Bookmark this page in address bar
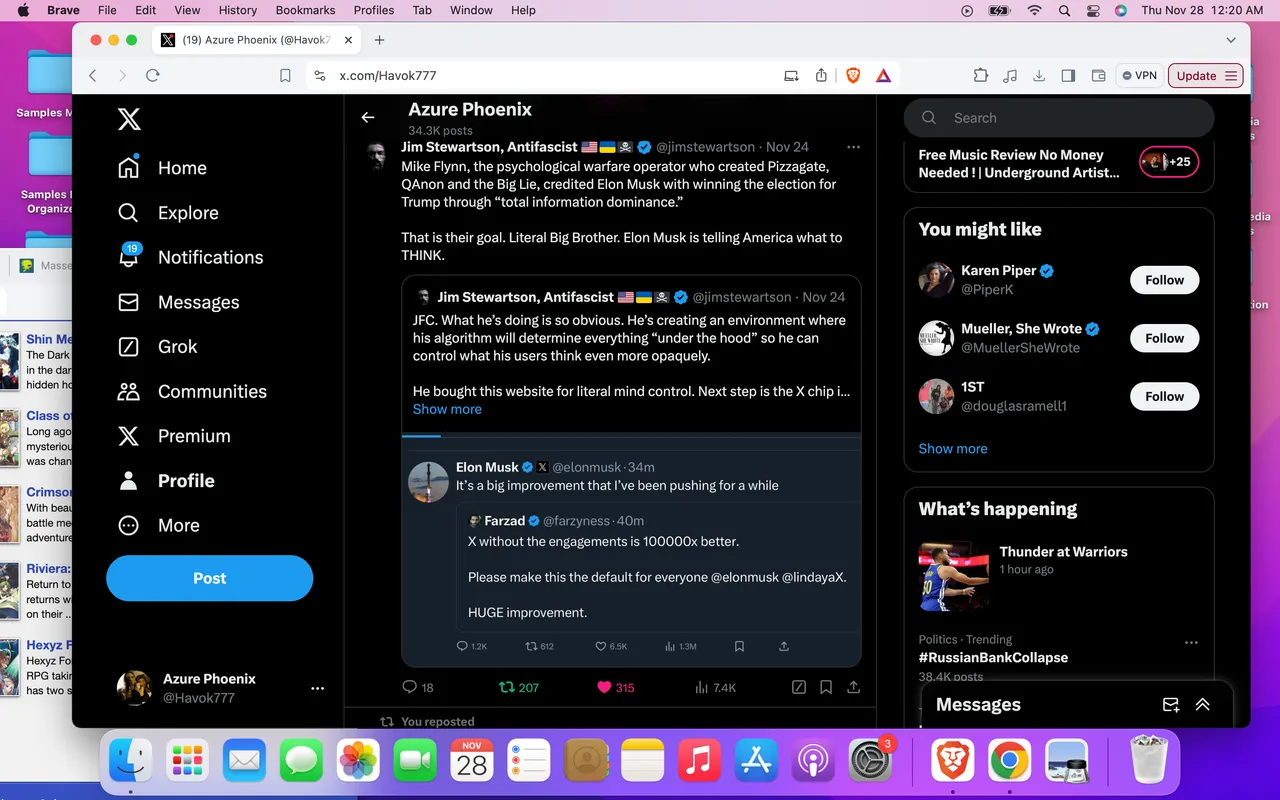 pyautogui.click(x=285, y=75)
